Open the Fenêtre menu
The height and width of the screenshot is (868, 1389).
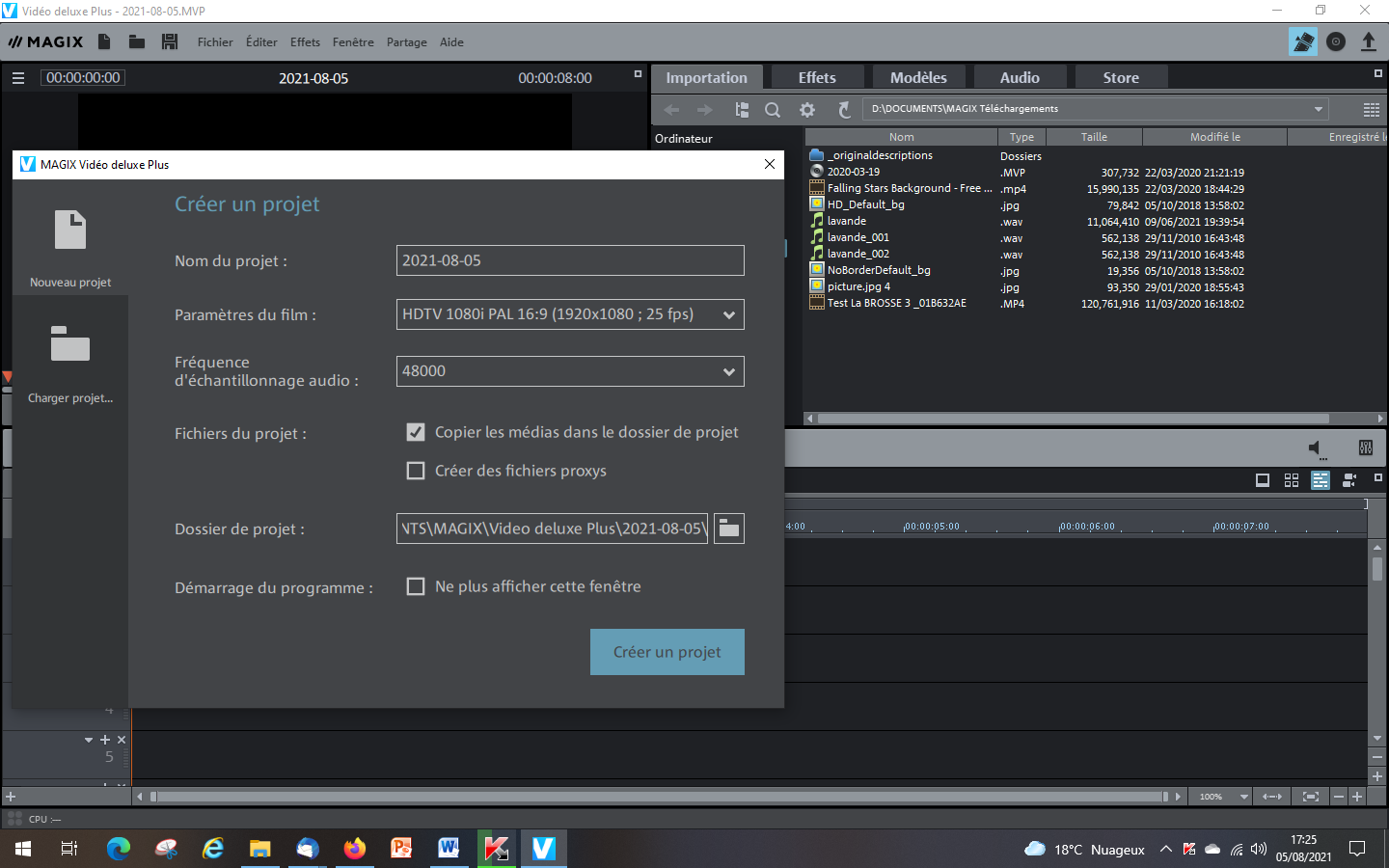353,42
